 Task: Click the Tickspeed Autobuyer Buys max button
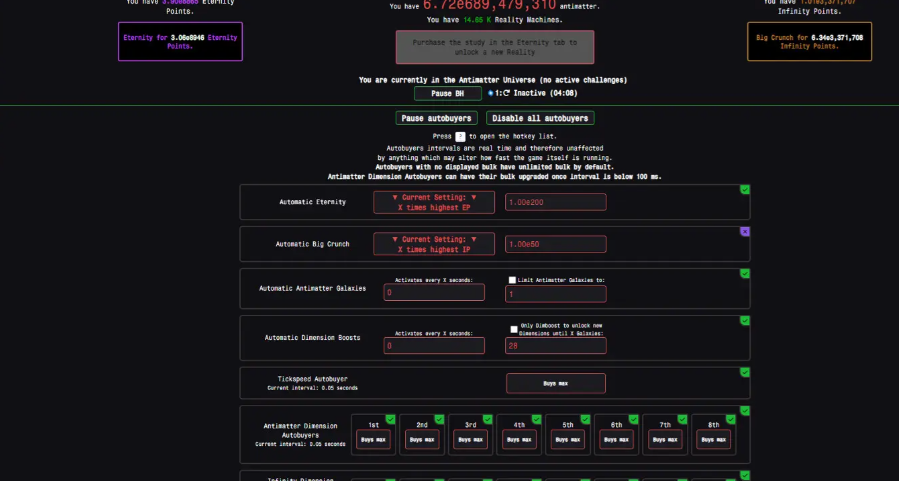(x=556, y=384)
